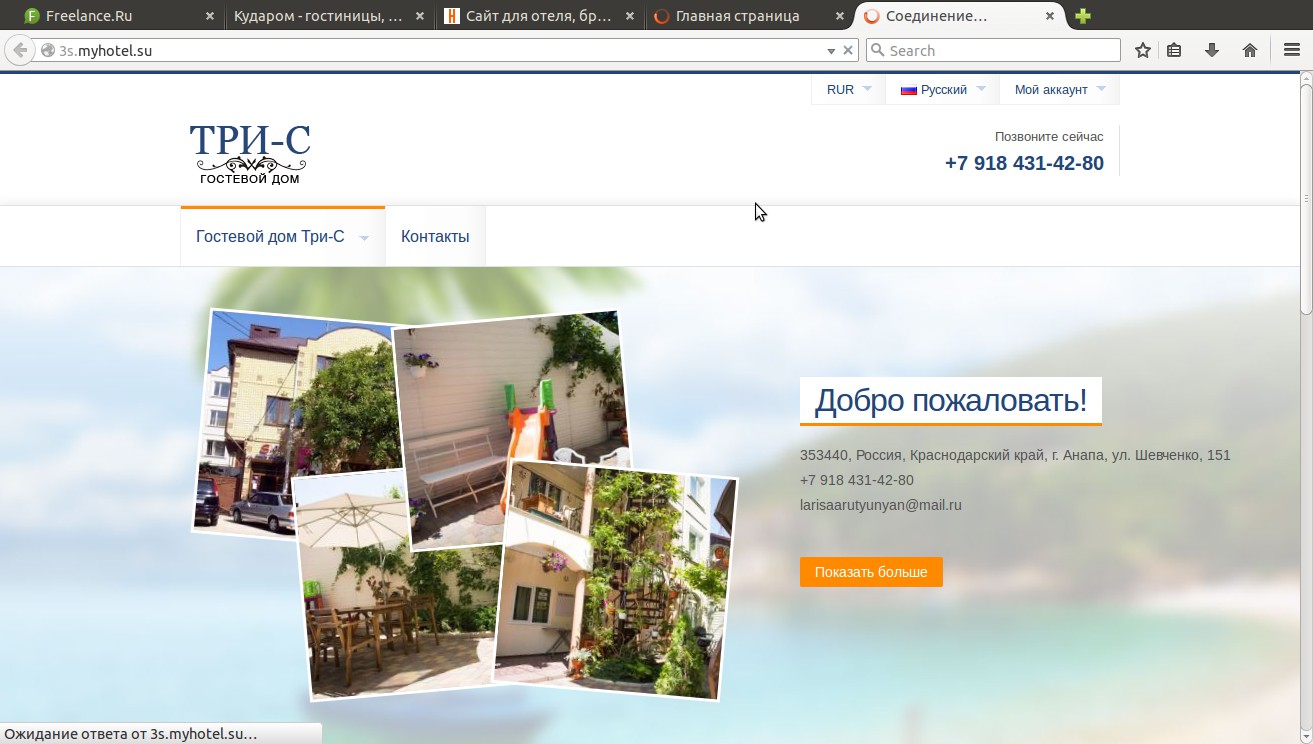Open the Контакты page
Viewport: 1313px width, 744px height.
click(x=435, y=237)
